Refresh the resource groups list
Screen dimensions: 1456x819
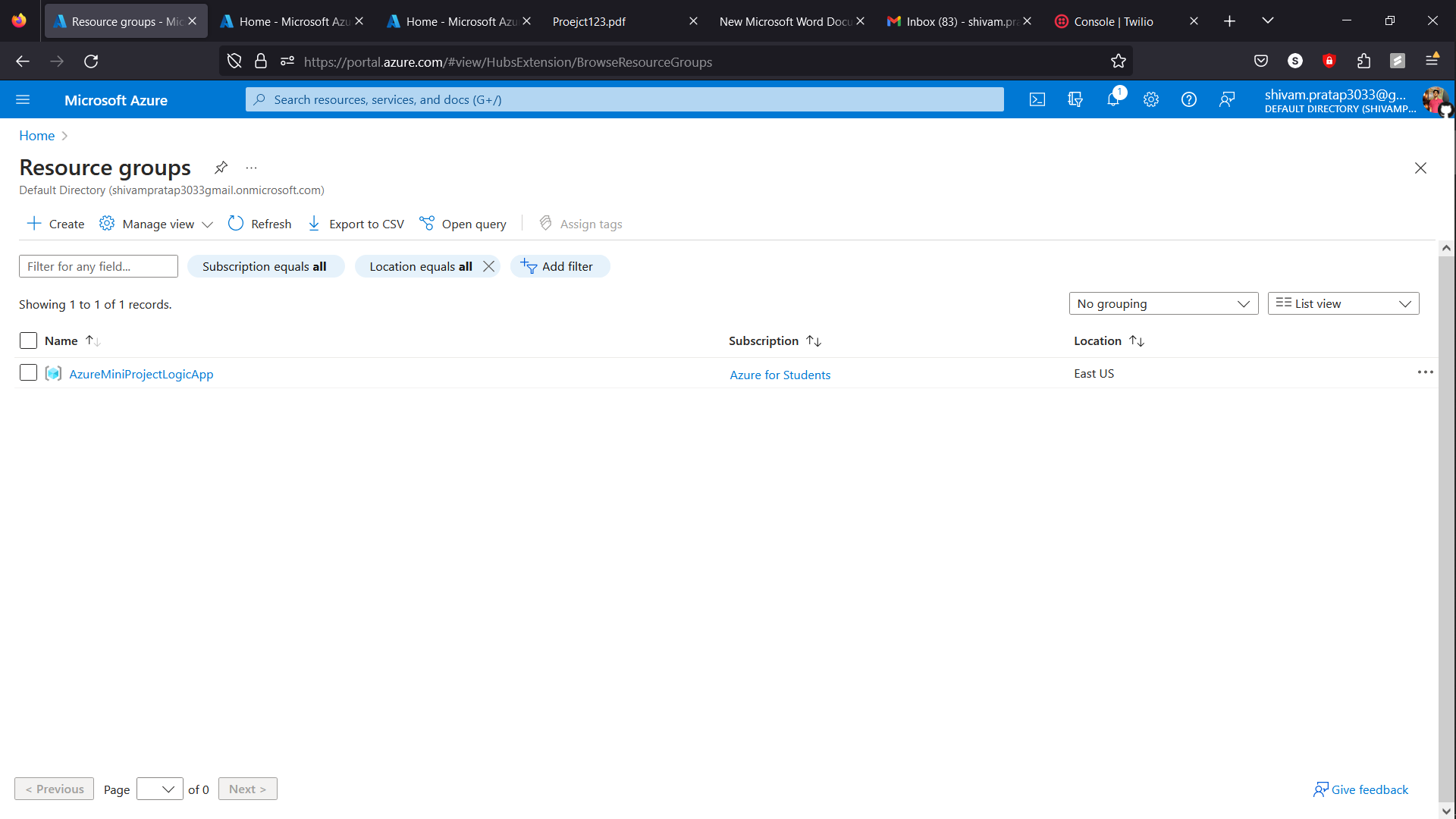point(259,224)
